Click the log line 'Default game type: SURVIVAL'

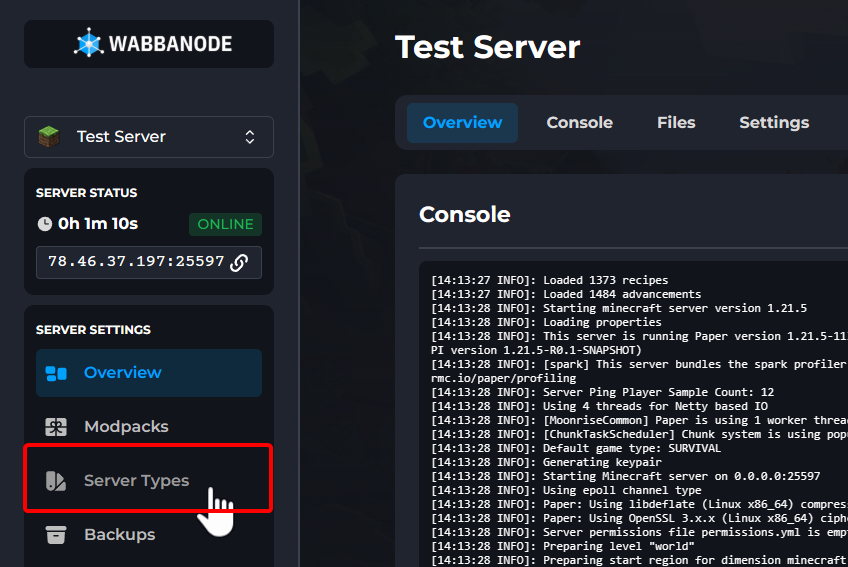pos(576,449)
